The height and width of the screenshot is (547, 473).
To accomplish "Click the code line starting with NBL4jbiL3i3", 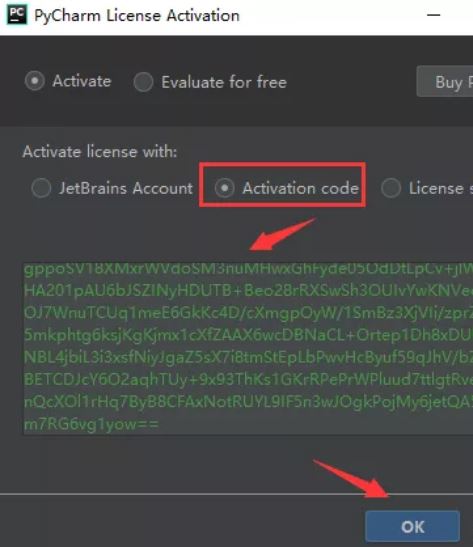I will point(248,357).
